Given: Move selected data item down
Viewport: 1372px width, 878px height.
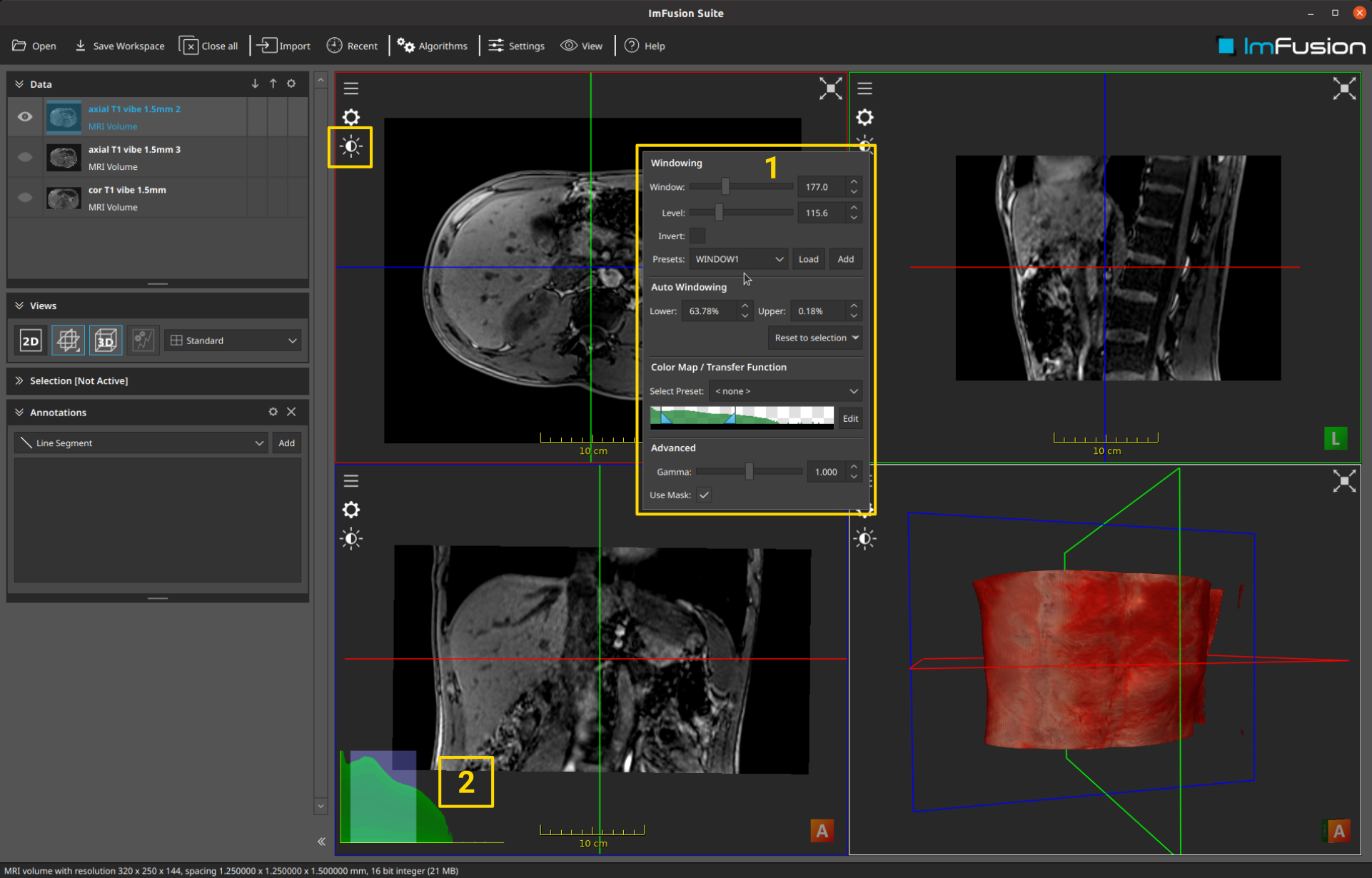Looking at the screenshot, I should tap(255, 84).
